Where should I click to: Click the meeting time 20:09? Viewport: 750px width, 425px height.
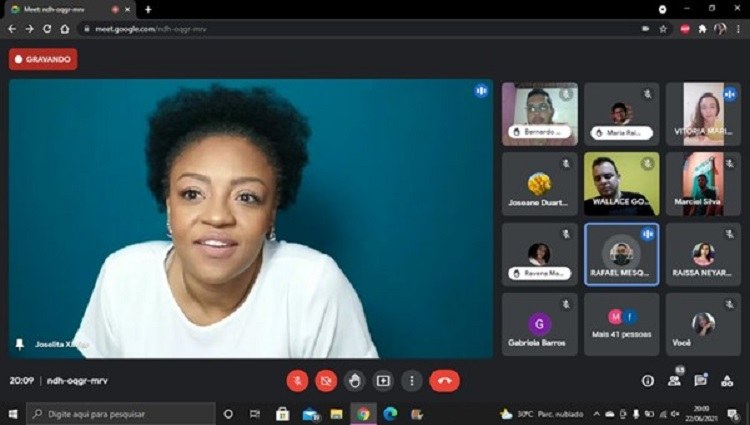[22, 381]
